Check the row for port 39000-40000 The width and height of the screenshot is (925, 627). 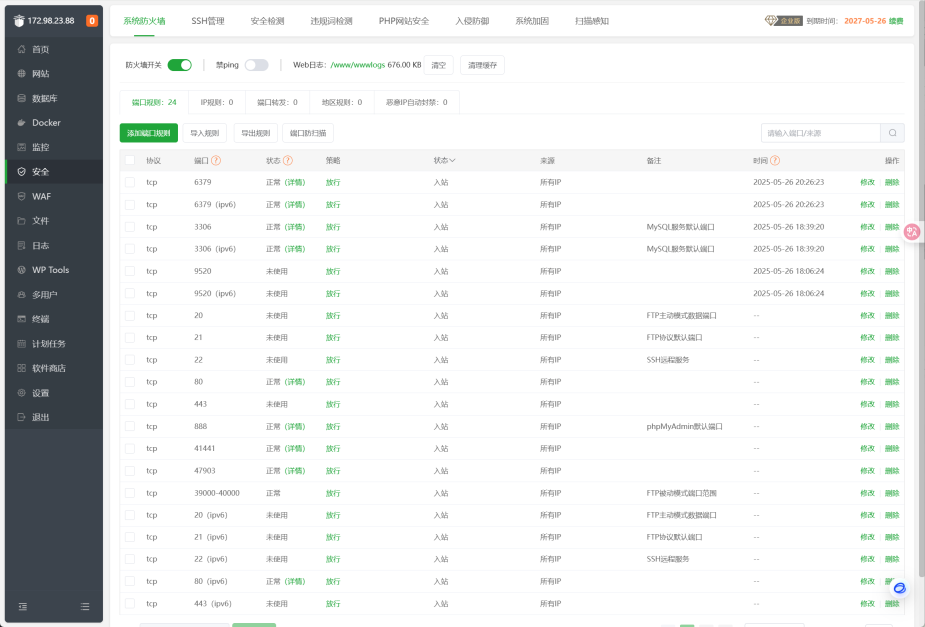pos(130,493)
